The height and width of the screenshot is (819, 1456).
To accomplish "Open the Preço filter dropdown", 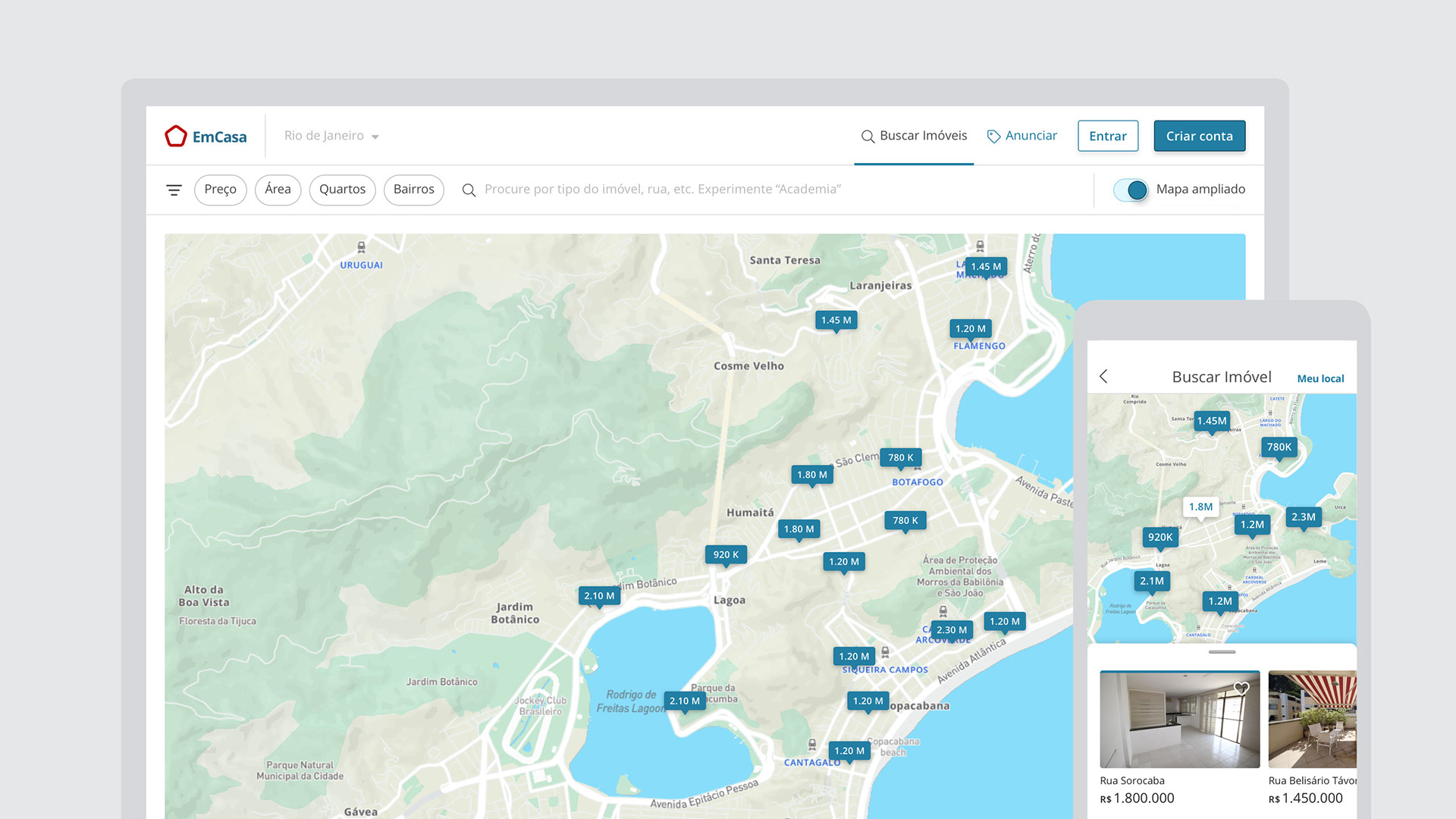I will [220, 190].
